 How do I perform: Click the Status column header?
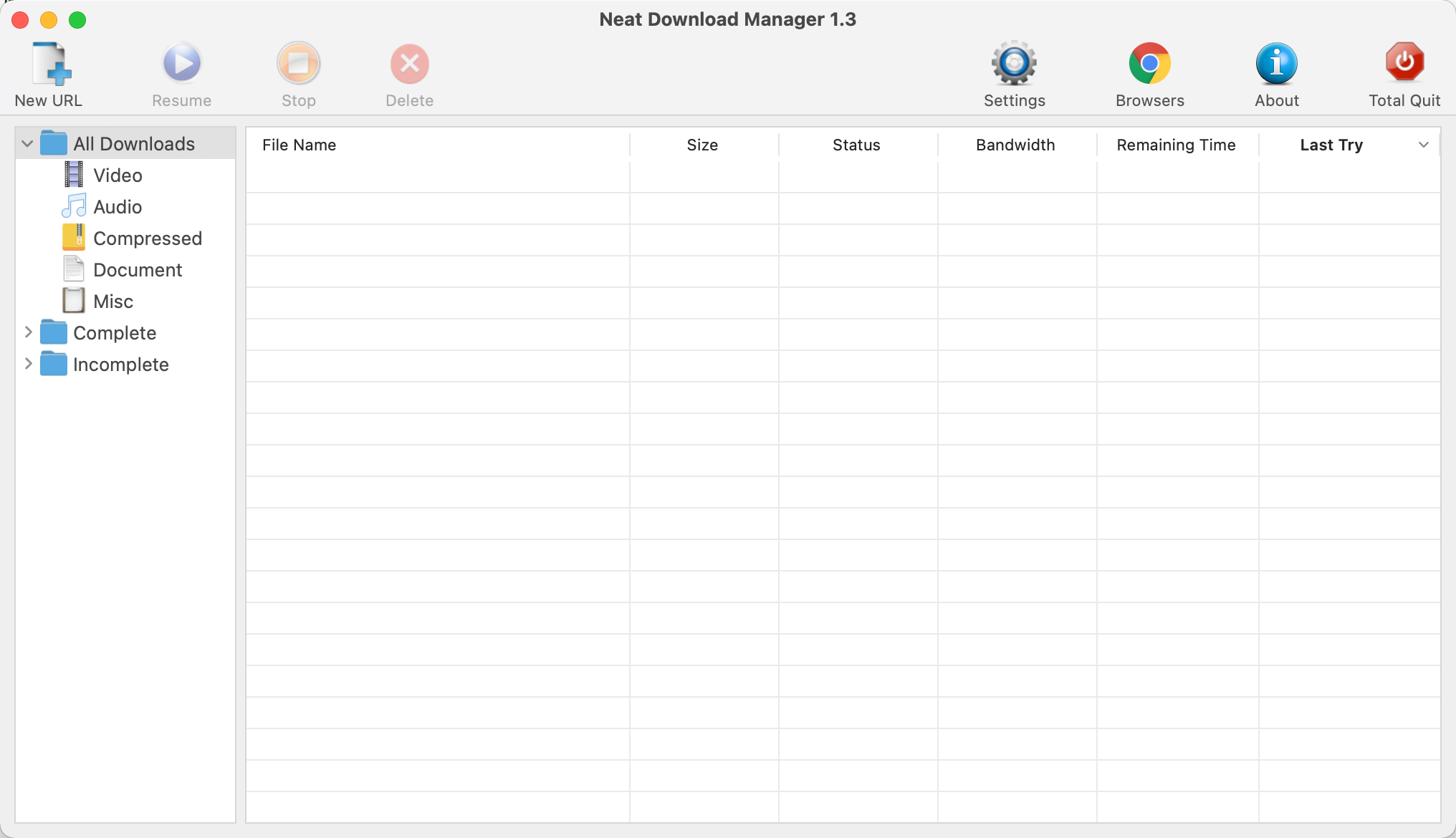[x=856, y=145]
